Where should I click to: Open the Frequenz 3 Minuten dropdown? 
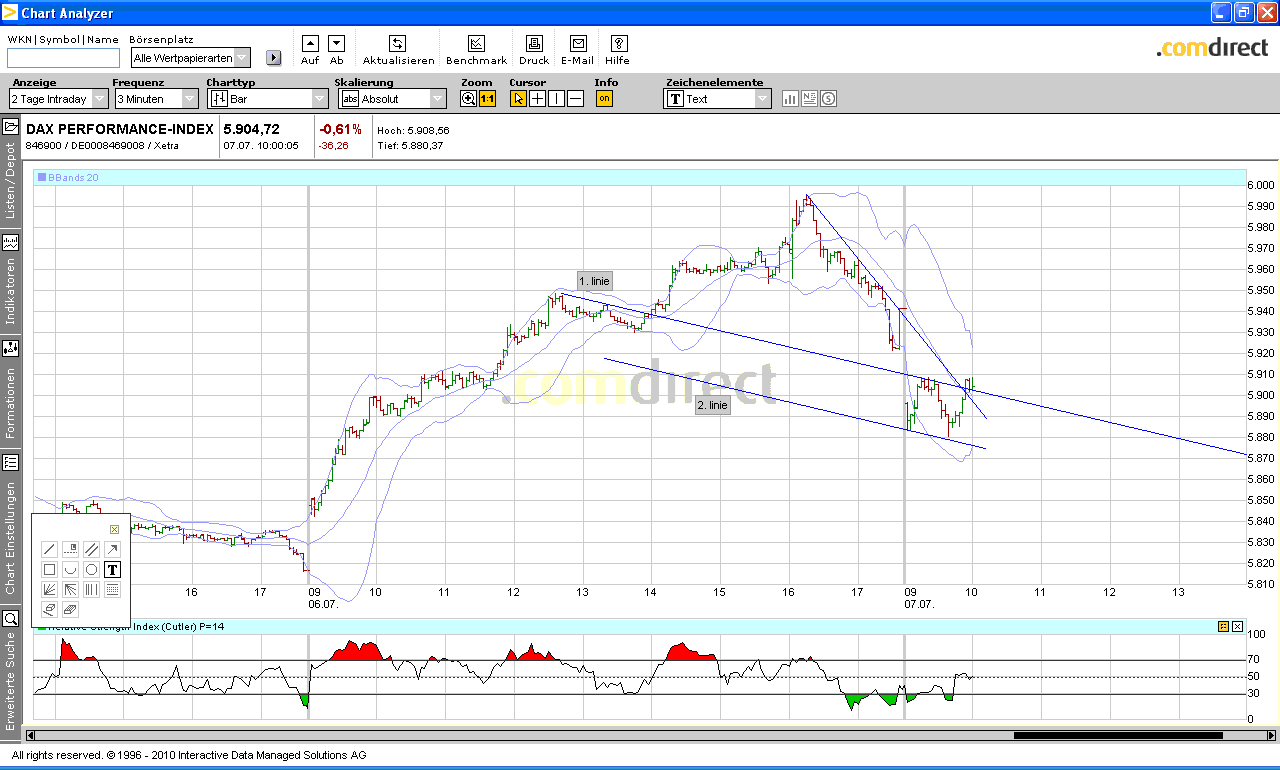coord(157,98)
